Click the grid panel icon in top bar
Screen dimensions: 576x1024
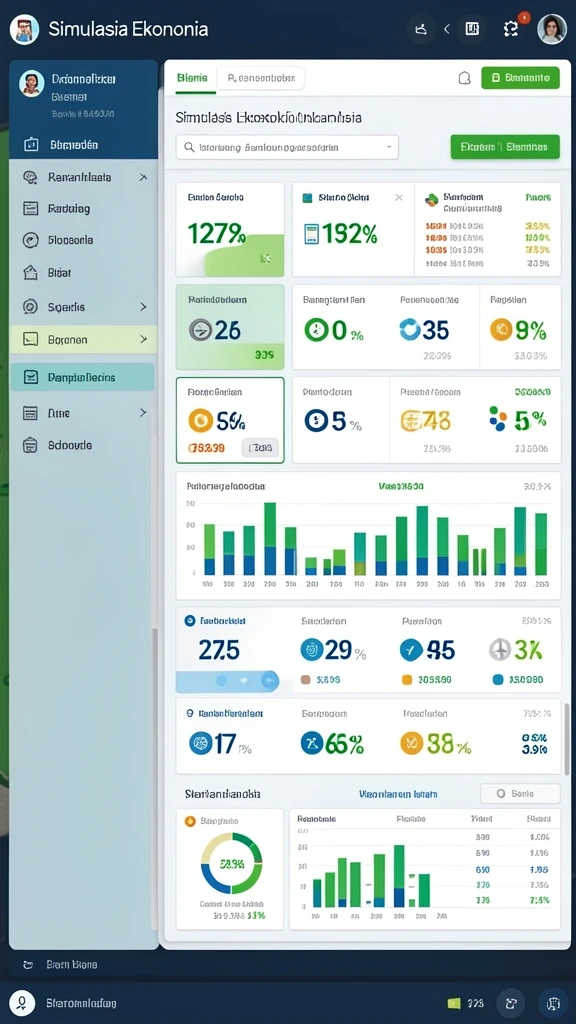pos(472,29)
